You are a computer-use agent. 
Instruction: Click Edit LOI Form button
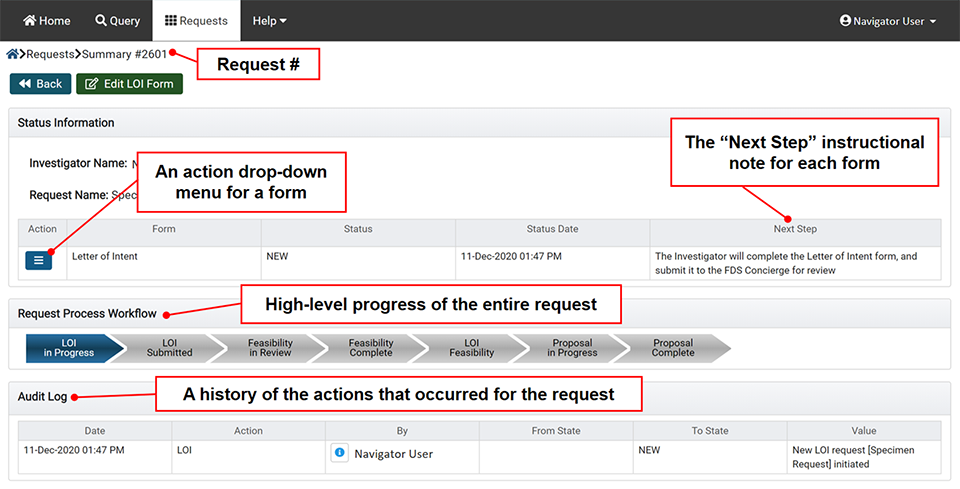[129, 84]
